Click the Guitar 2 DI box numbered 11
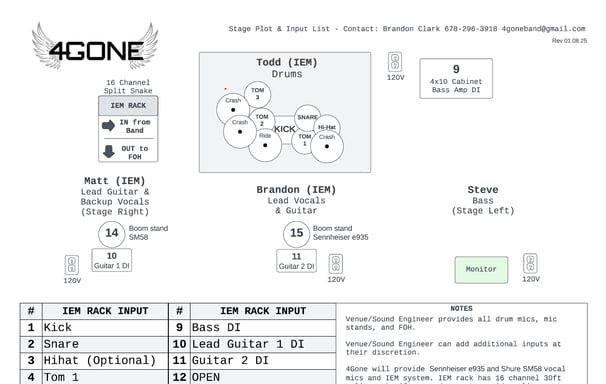606x384 pixels. [296, 261]
